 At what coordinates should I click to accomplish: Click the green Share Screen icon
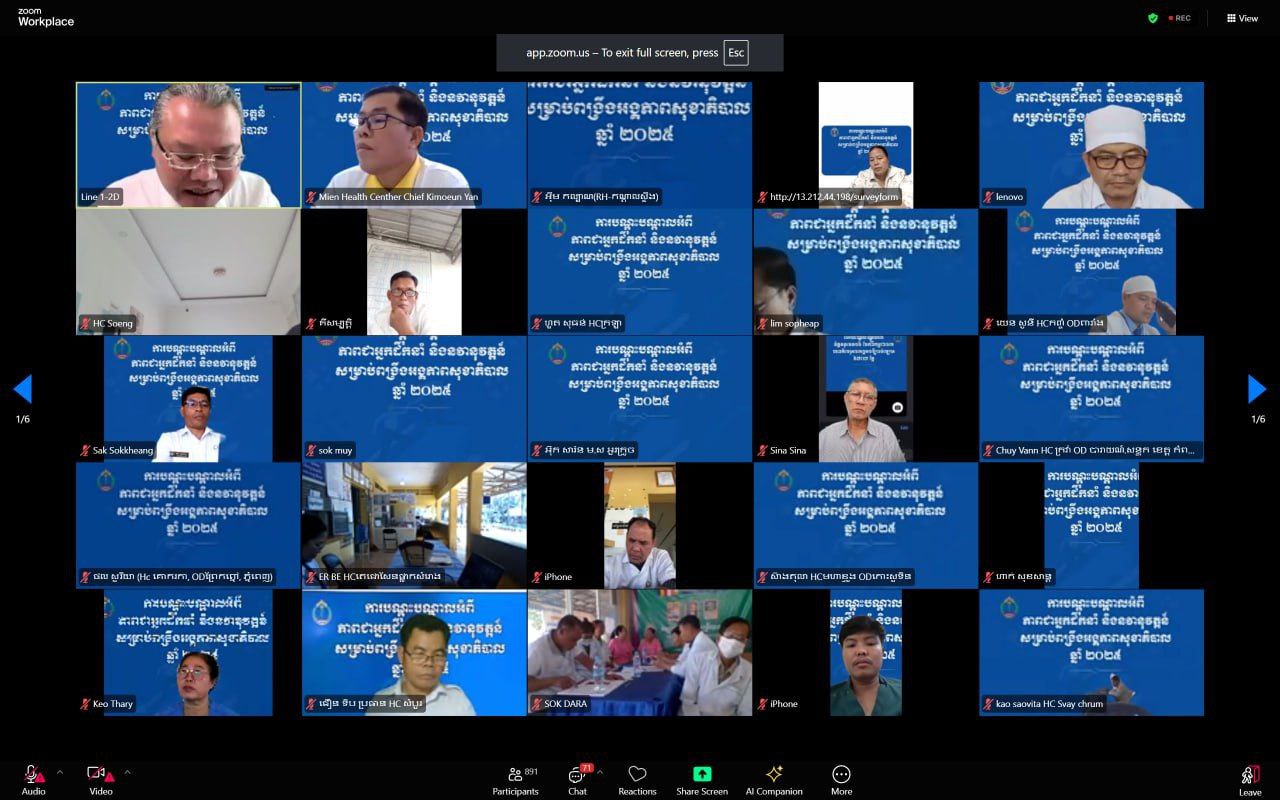(x=702, y=774)
